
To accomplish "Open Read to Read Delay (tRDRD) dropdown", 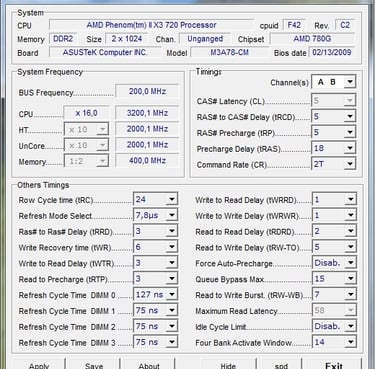I will coord(334,231).
